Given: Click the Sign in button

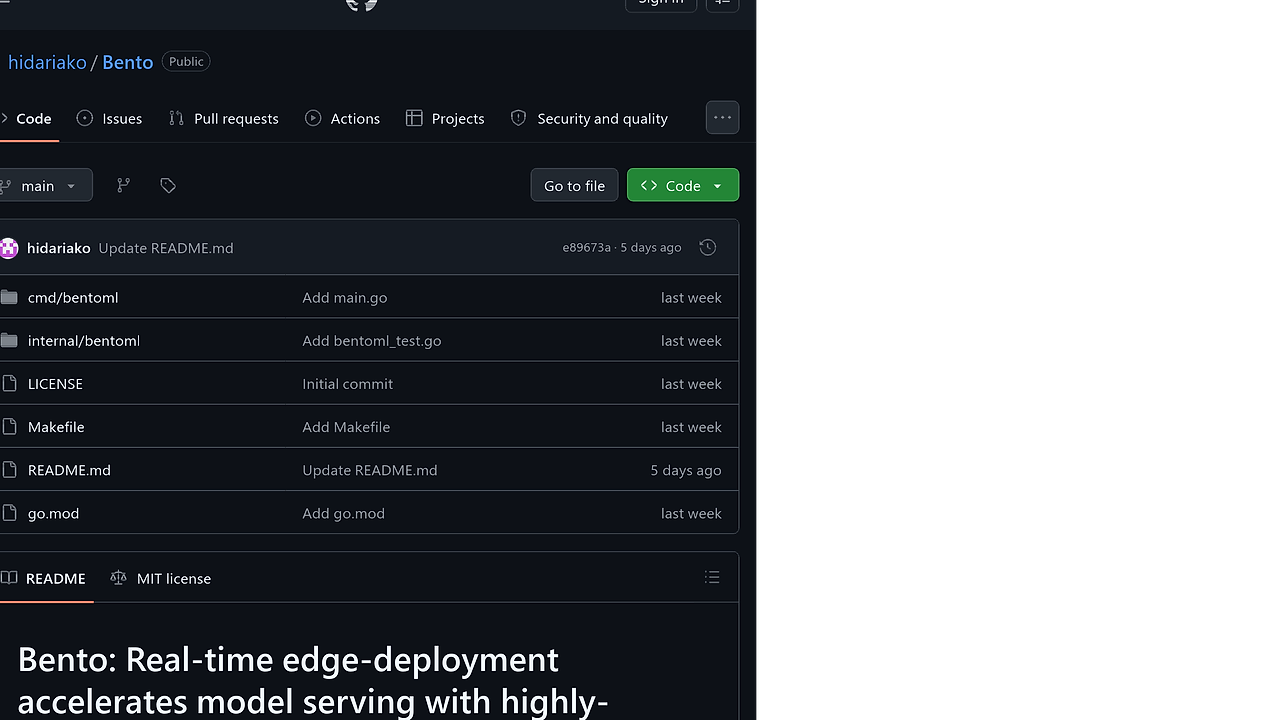Looking at the screenshot, I should pyautogui.click(x=661, y=3).
